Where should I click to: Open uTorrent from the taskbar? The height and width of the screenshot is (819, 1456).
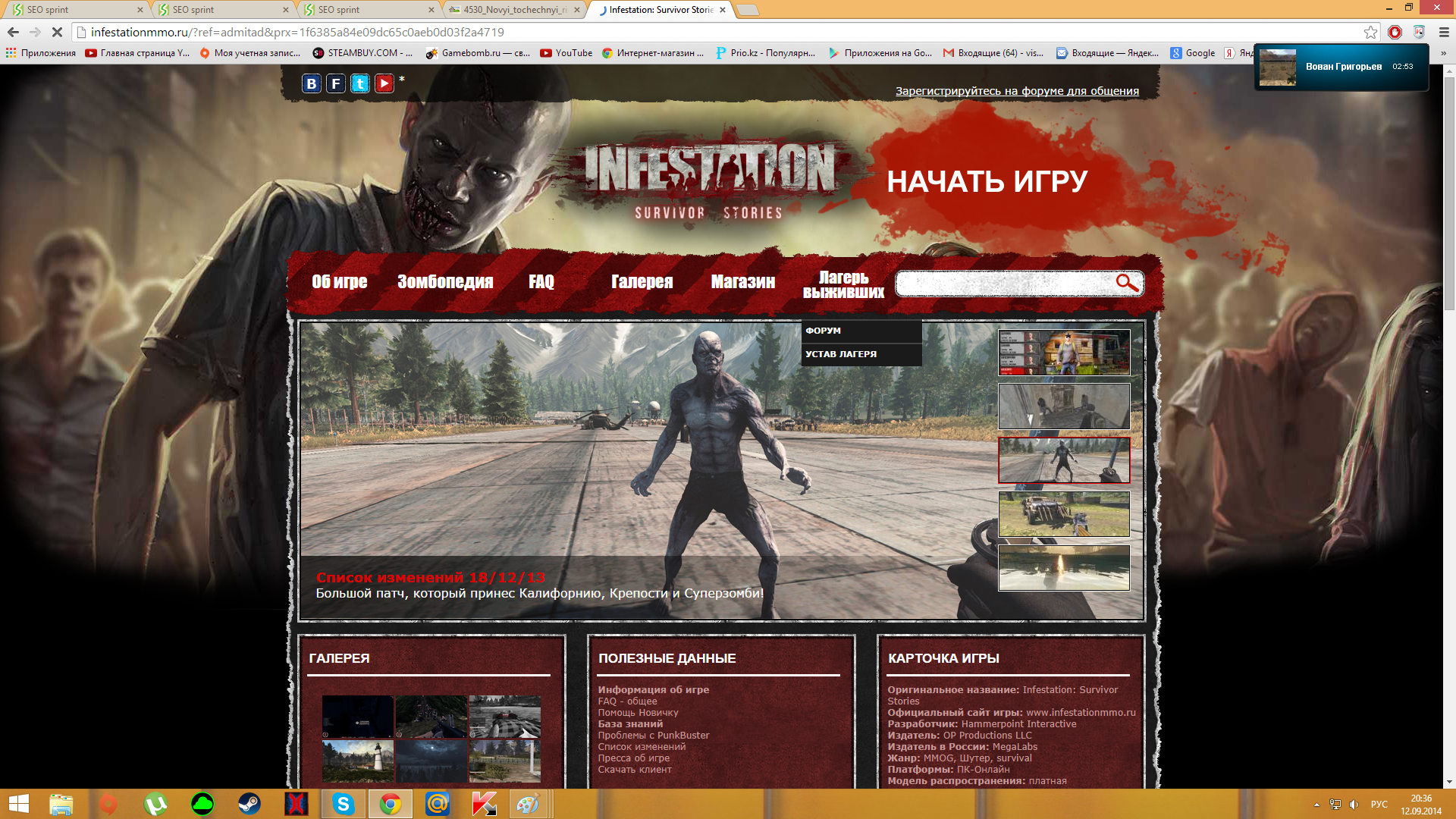point(155,804)
